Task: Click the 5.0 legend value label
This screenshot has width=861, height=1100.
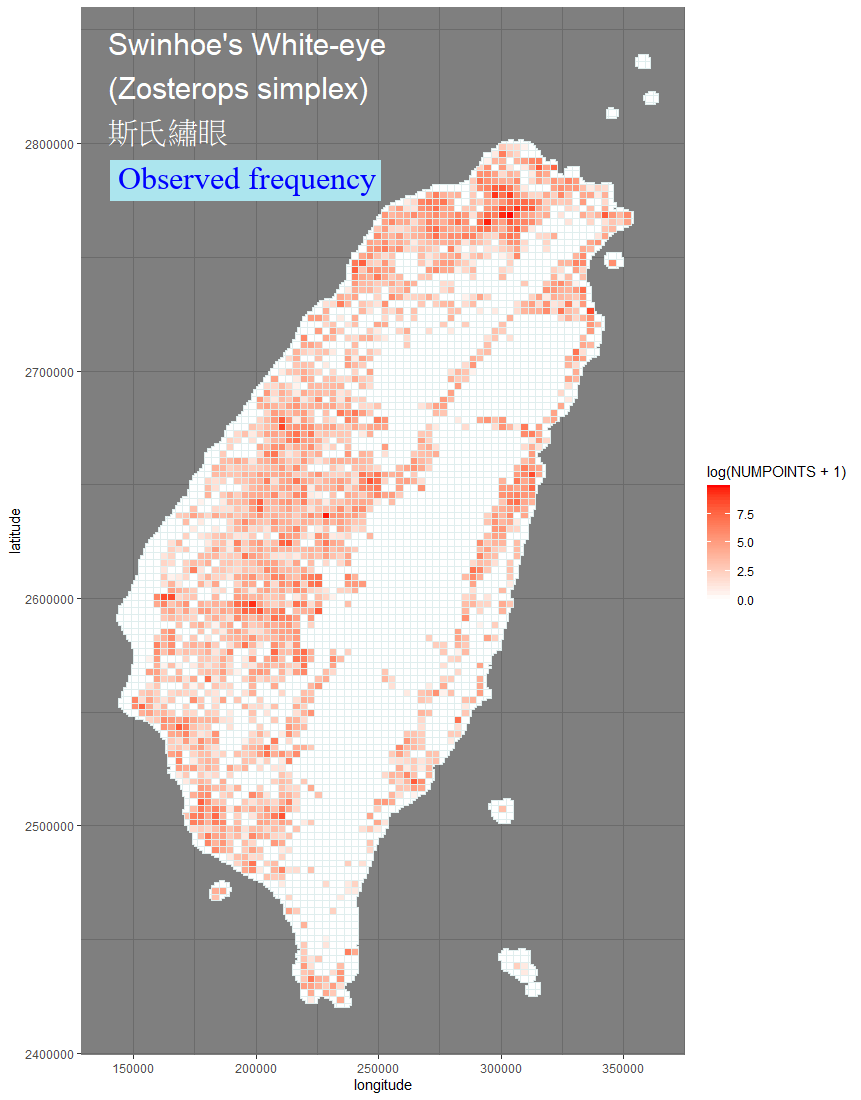Action: tap(745, 543)
